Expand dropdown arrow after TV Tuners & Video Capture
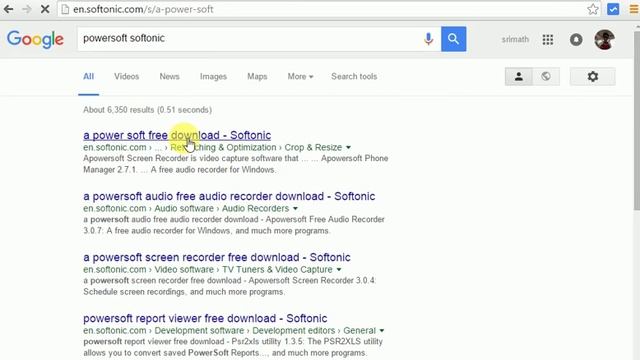 click(339, 270)
